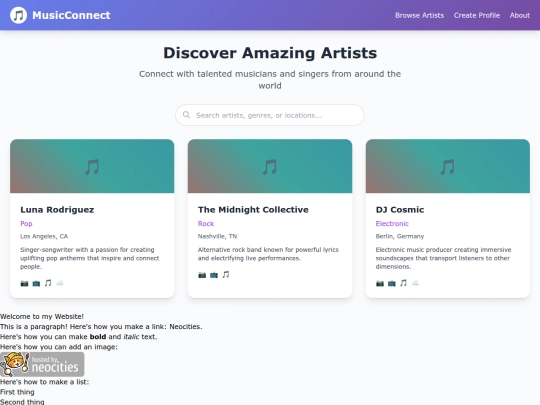This screenshot has width=540, height=405.
Task: Click the music note on Midnight Collective cover
Action: pyautogui.click(x=270, y=167)
